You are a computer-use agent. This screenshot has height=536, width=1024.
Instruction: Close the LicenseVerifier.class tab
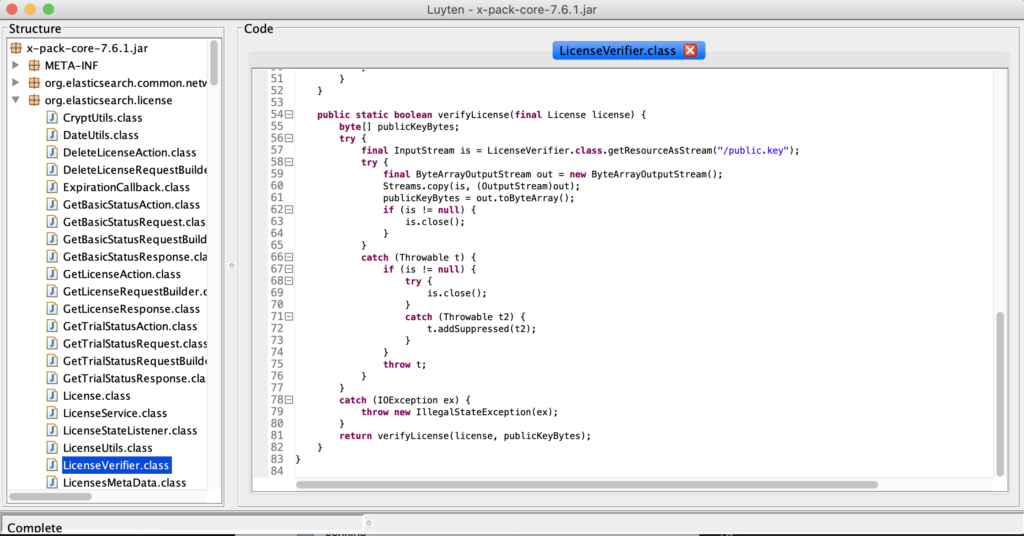(690, 50)
